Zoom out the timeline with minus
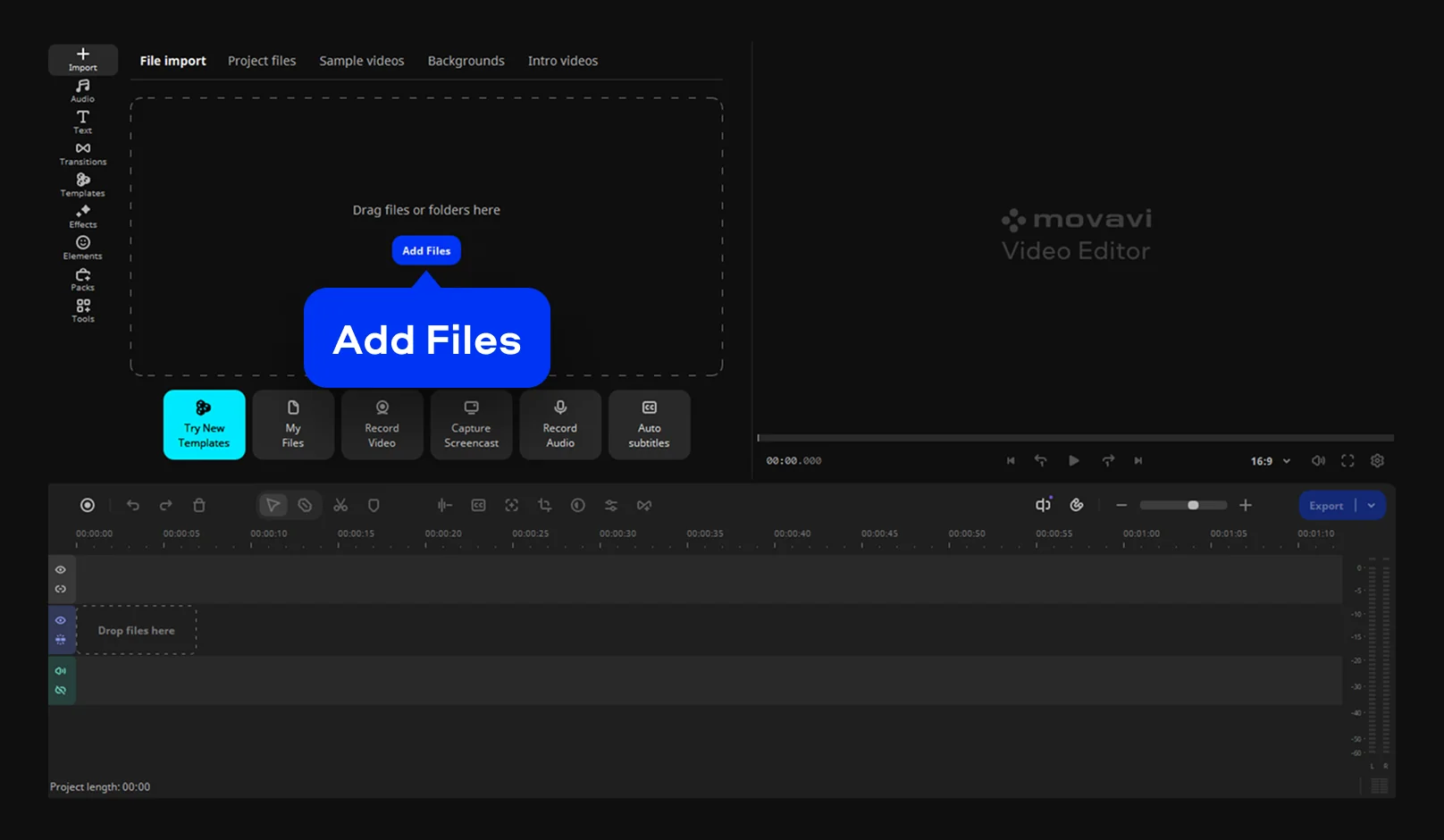Viewport: 1444px width, 840px height. pyautogui.click(x=1121, y=506)
